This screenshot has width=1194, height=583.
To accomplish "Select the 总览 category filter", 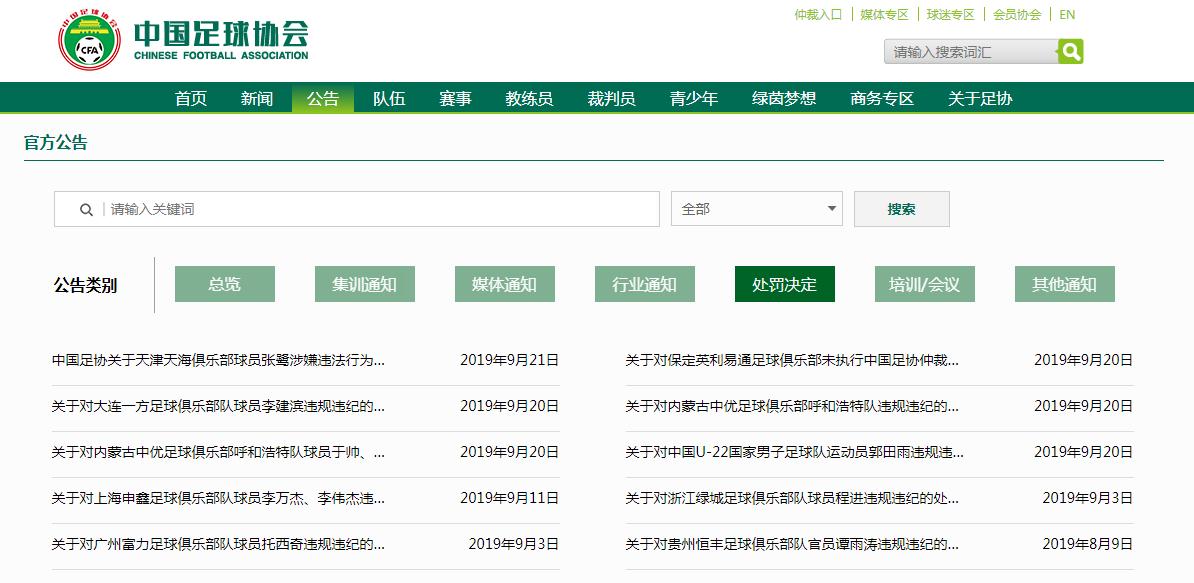I will click(224, 284).
